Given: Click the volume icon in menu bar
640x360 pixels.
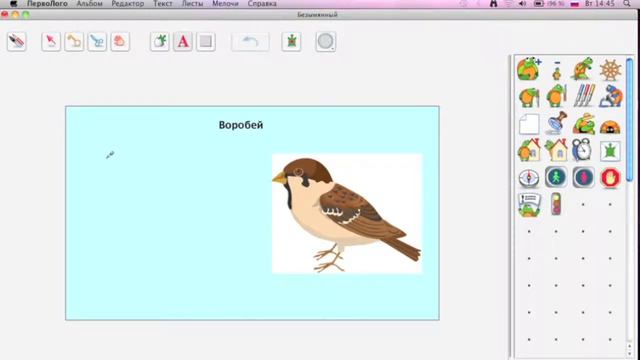Looking at the screenshot, I should click(x=522, y=4).
